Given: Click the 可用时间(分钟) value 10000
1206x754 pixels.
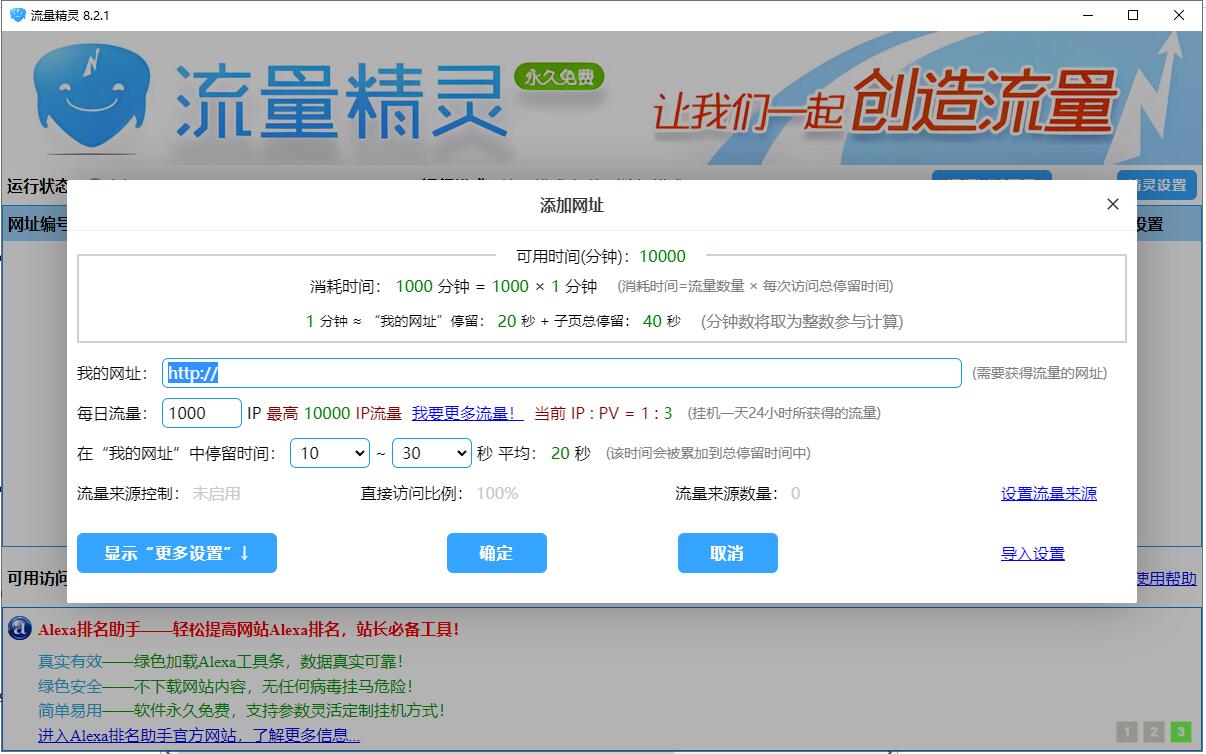Looking at the screenshot, I should (663, 256).
